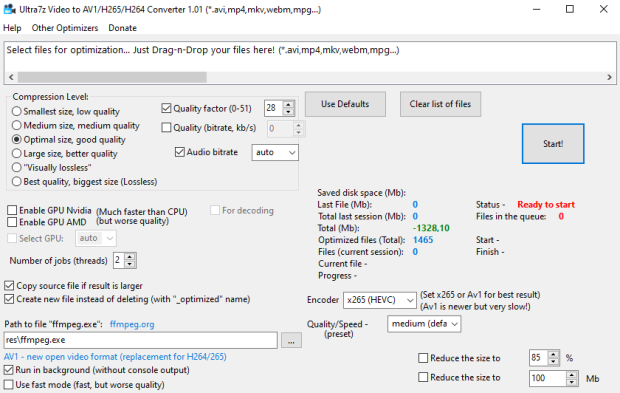The image size is (620, 393).
Task: Open the ffmpeg.org link
Action: coord(132,325)
